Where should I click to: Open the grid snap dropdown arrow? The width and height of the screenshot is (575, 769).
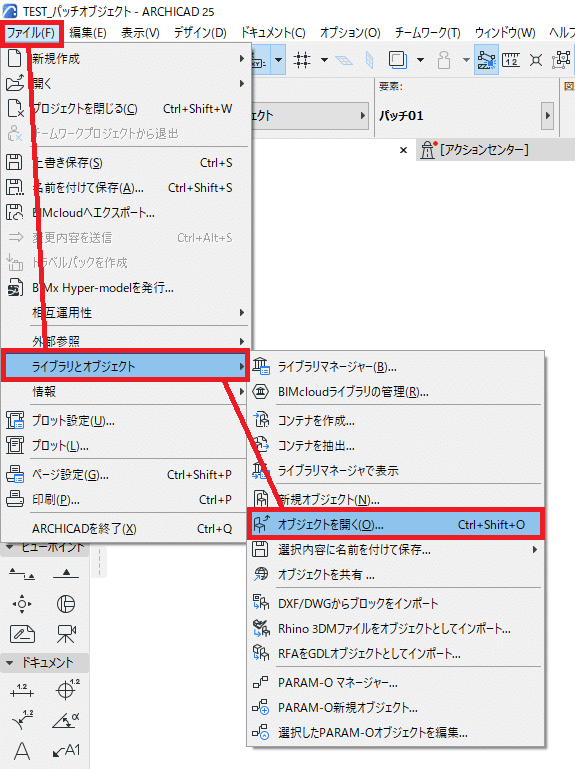(324, 60)
